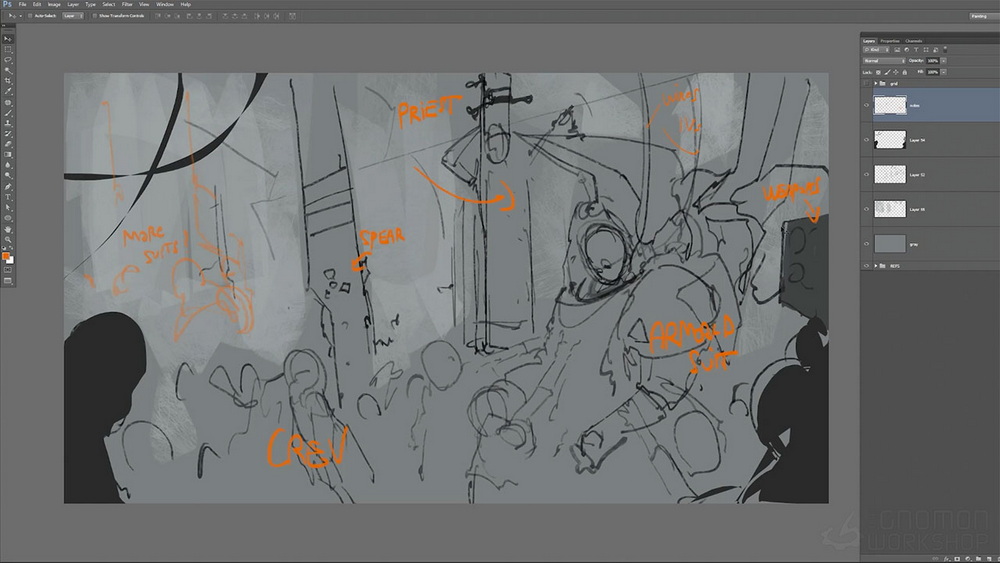Hide Layer 54 visibility eye

(866, 140)
